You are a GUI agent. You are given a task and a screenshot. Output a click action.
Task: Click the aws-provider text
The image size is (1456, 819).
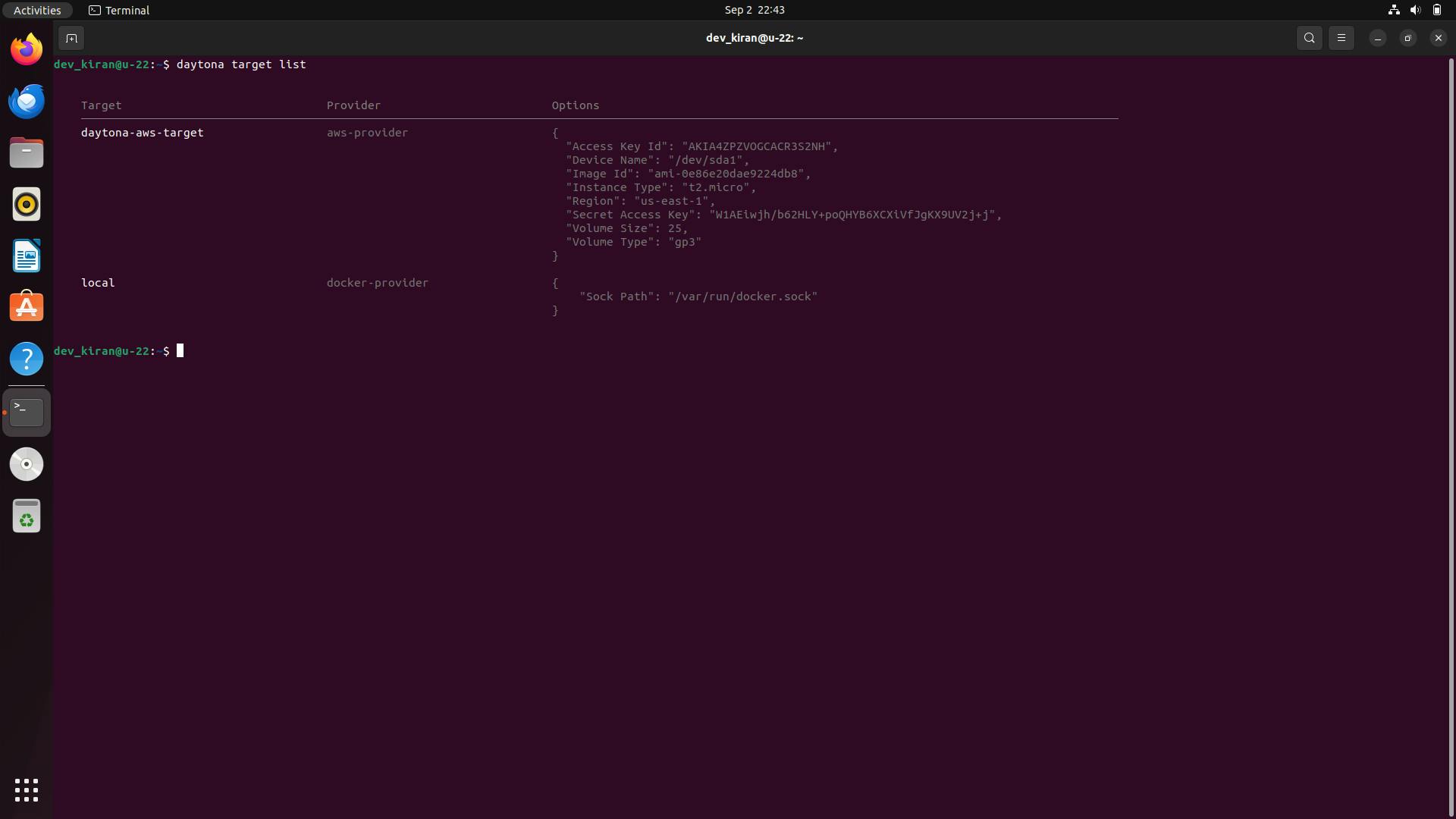click(367, 133)
